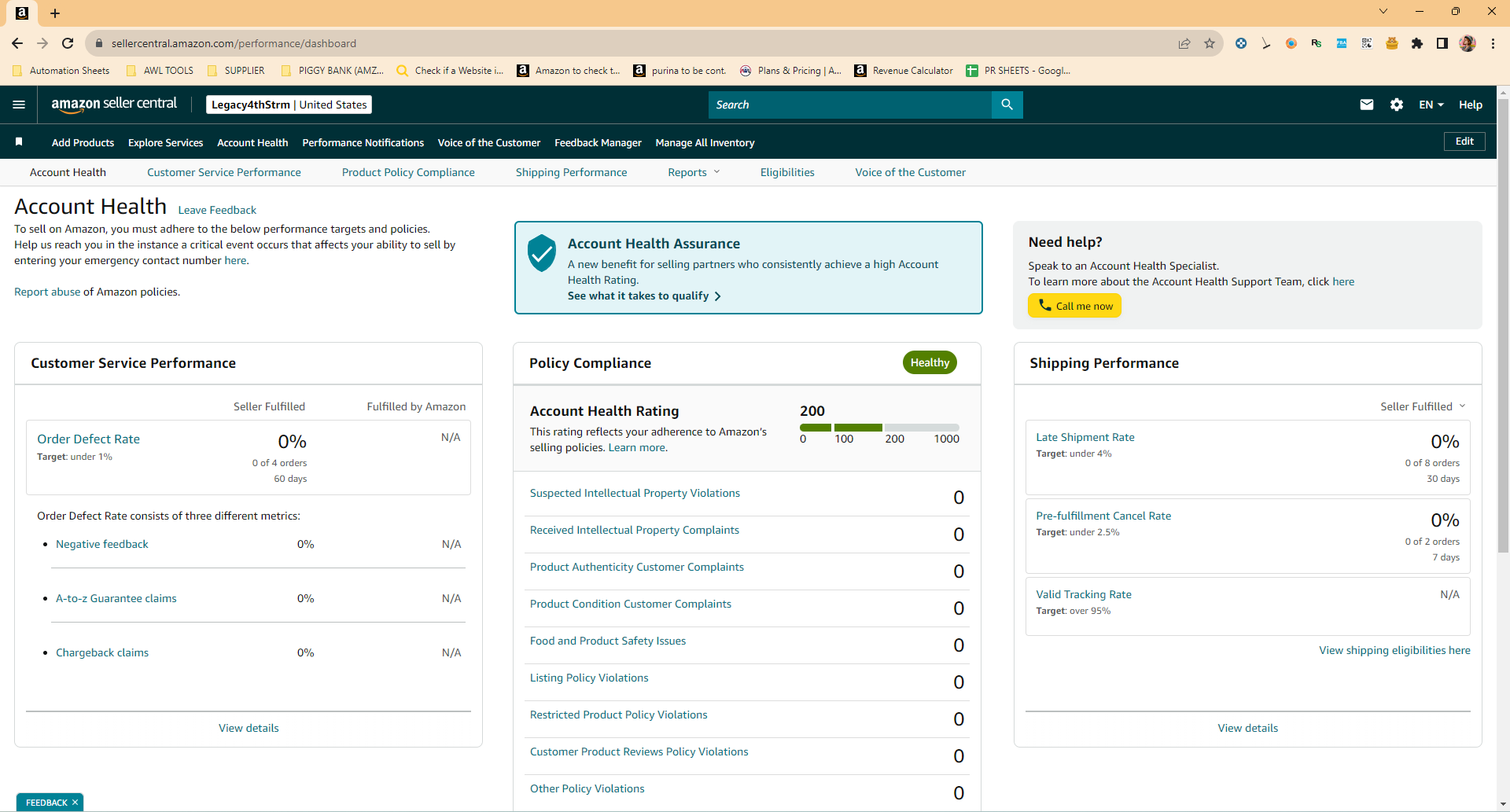Open the Check if a Website bookmark
The image size is (1510, 812).
click(x=450, y=70)
